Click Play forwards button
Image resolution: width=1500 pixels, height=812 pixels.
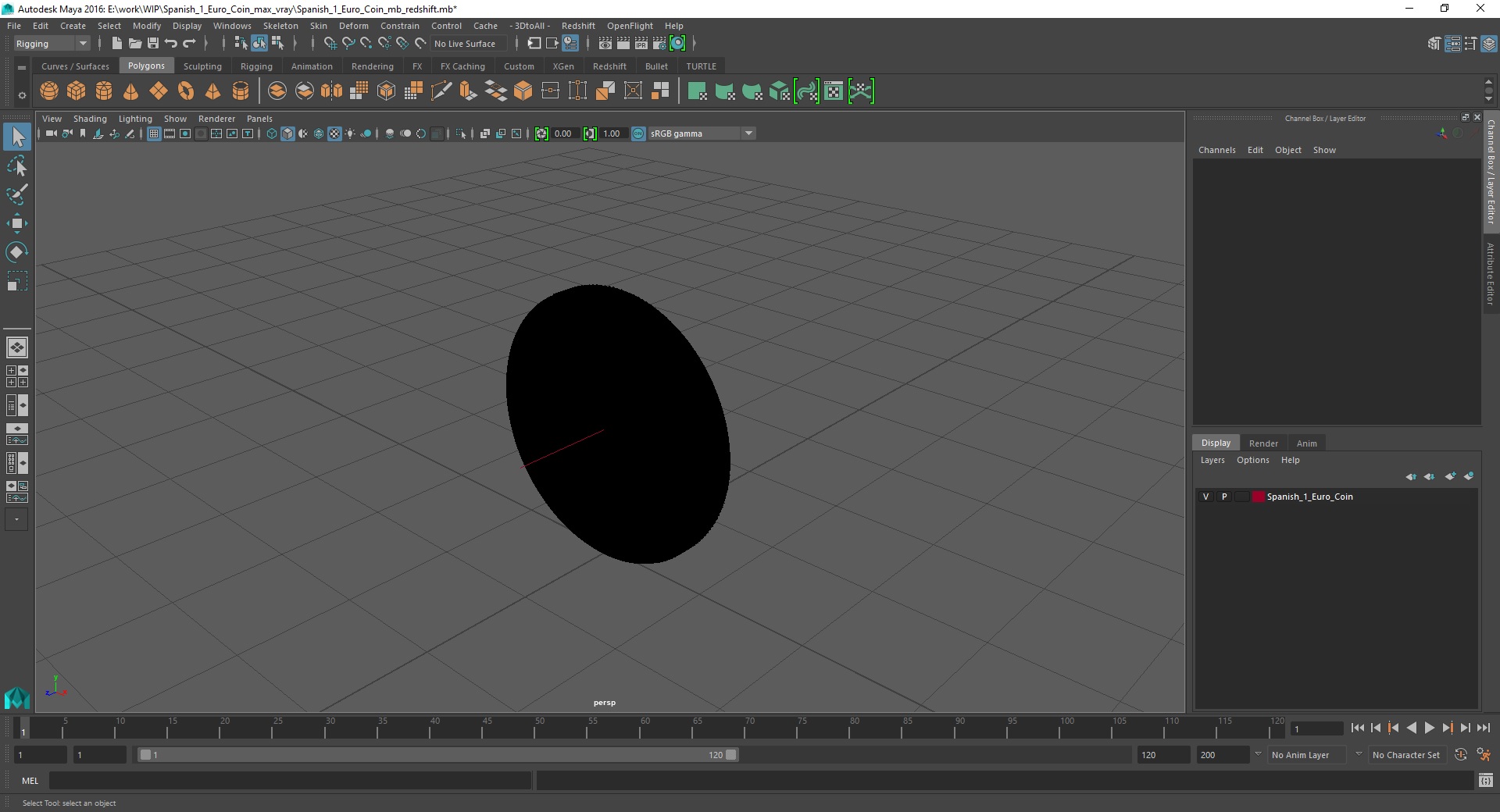click(x=1429, y=728)
